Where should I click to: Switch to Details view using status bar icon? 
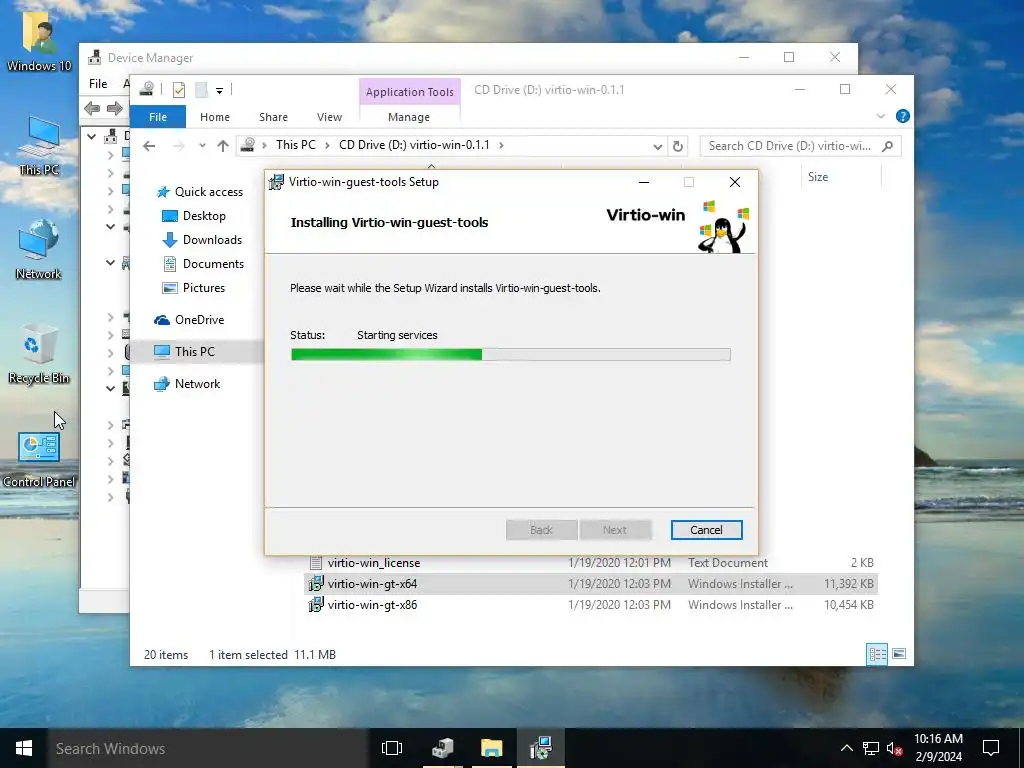pos(877,654)
